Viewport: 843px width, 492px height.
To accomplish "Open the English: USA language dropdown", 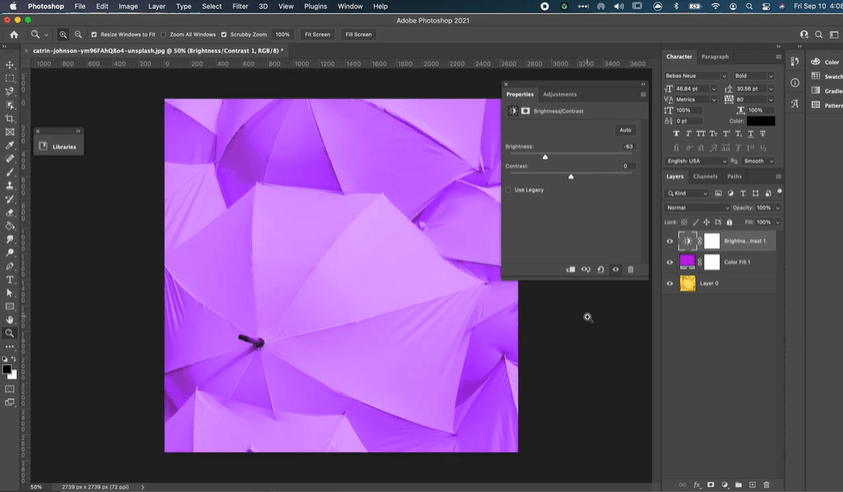I will (696, 161).
